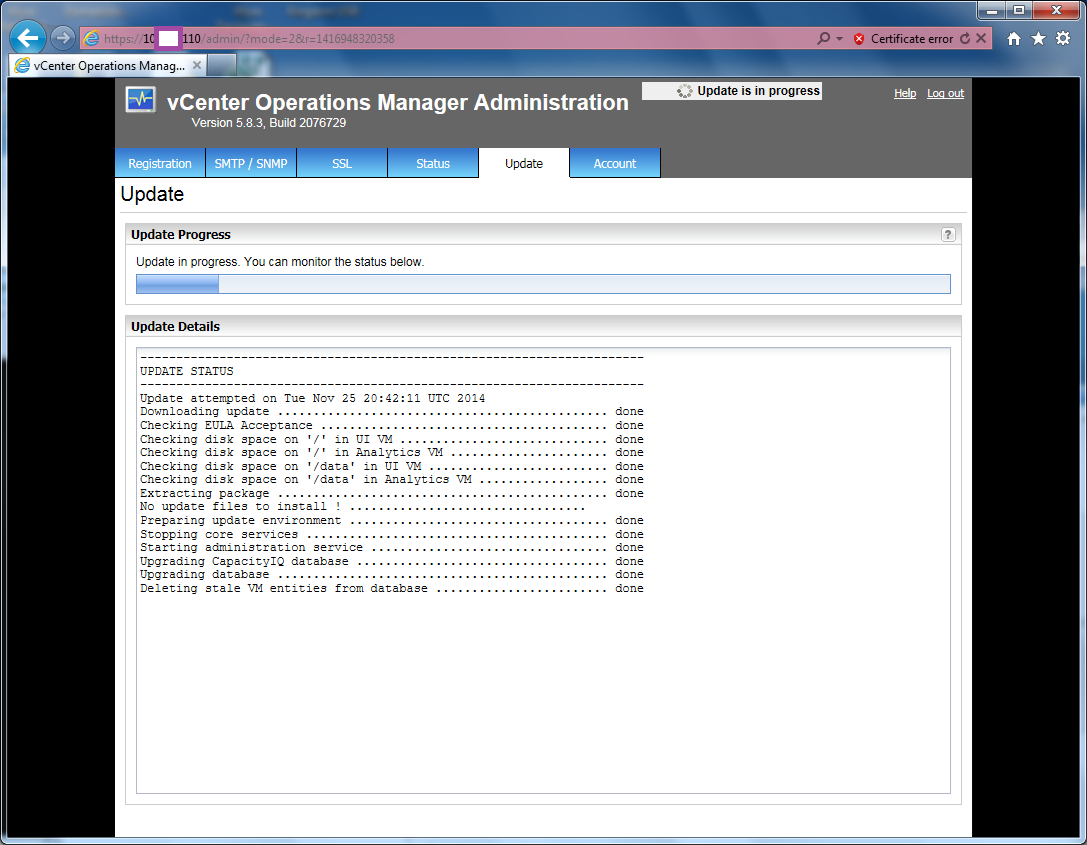Select the Update tab
1087x845 pixels.
click(x=523, y=164)
